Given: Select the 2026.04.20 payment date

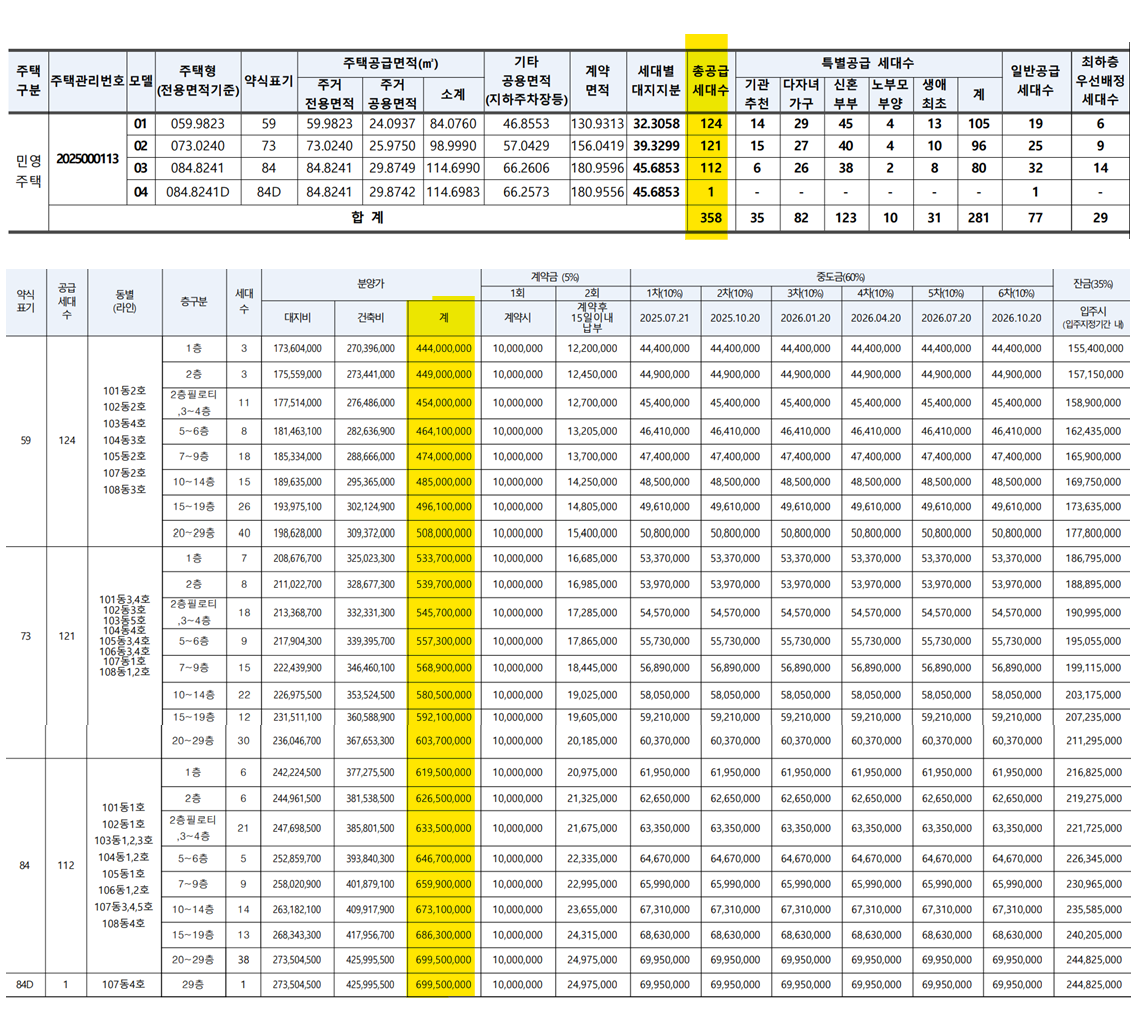Looking at the screenshot, I should coord(876,318).
